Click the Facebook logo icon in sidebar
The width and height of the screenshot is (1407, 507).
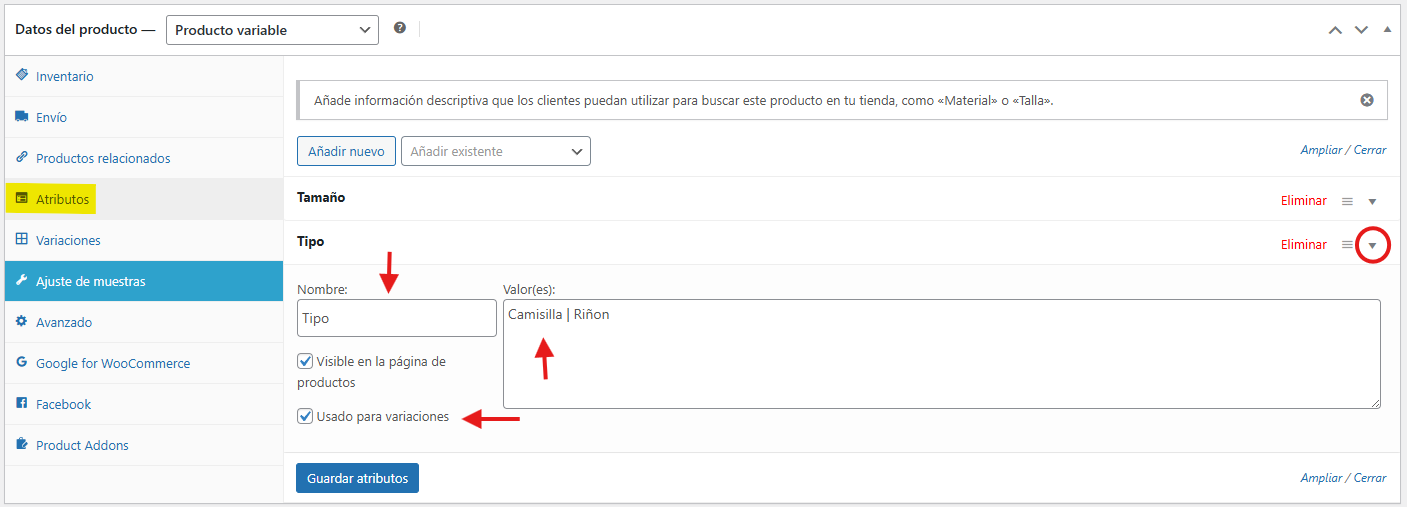(22, 404)
